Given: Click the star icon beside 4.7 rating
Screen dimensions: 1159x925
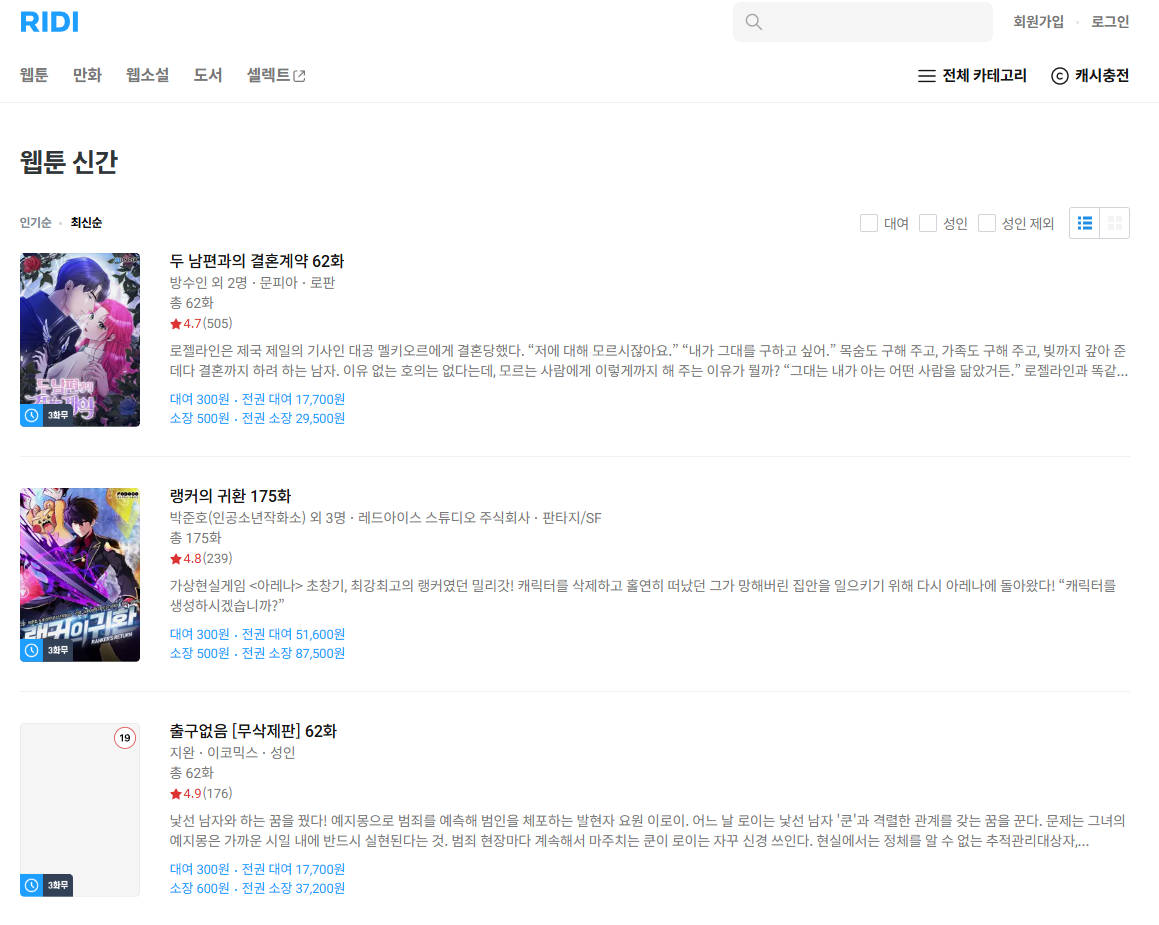Looking at the screenshot, I should (x=178, y=323).
